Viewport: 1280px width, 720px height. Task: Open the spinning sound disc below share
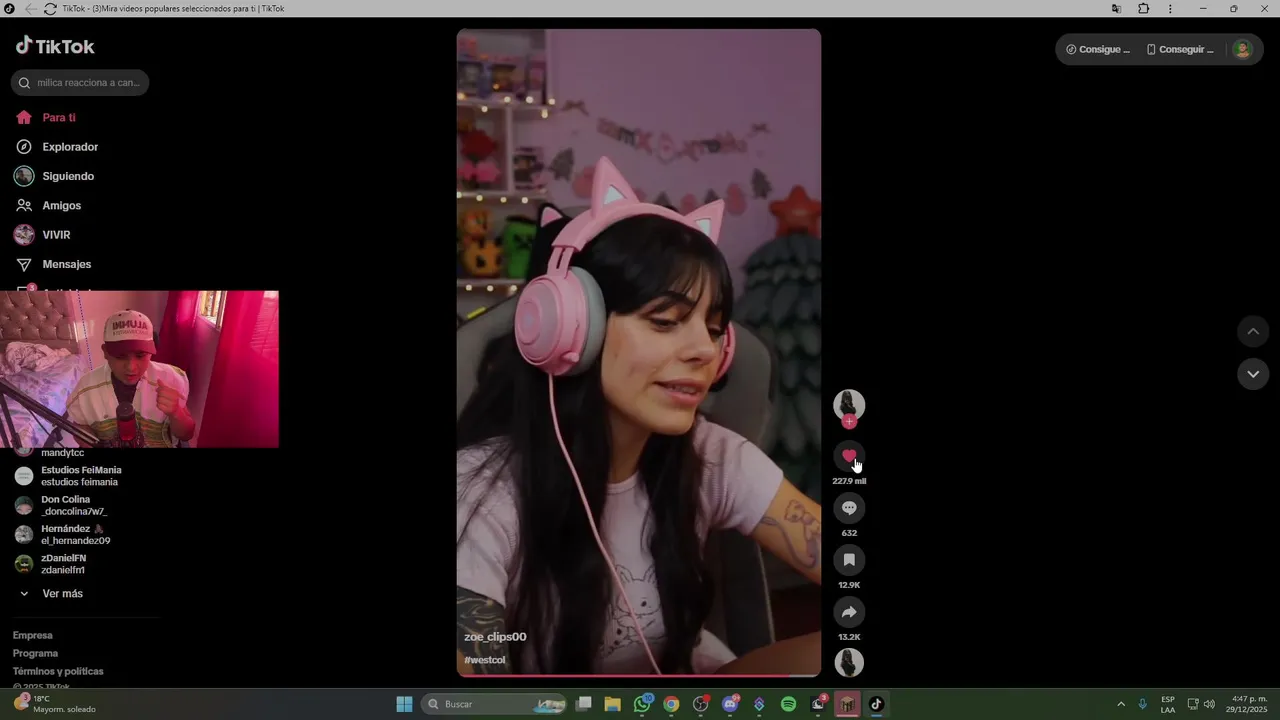coord(849,662)
